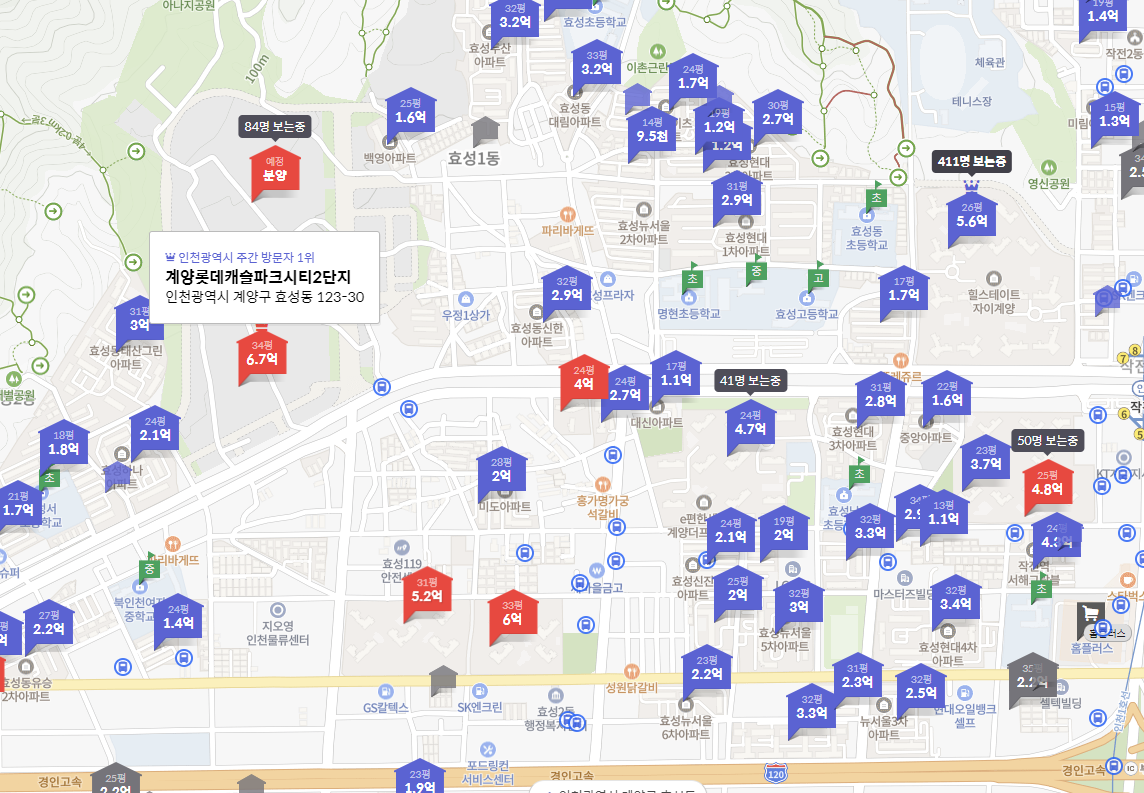Viewport: 1144px width, 793px height.
Task: Click the 영신공원 park icon
Action: [1049, 168]
